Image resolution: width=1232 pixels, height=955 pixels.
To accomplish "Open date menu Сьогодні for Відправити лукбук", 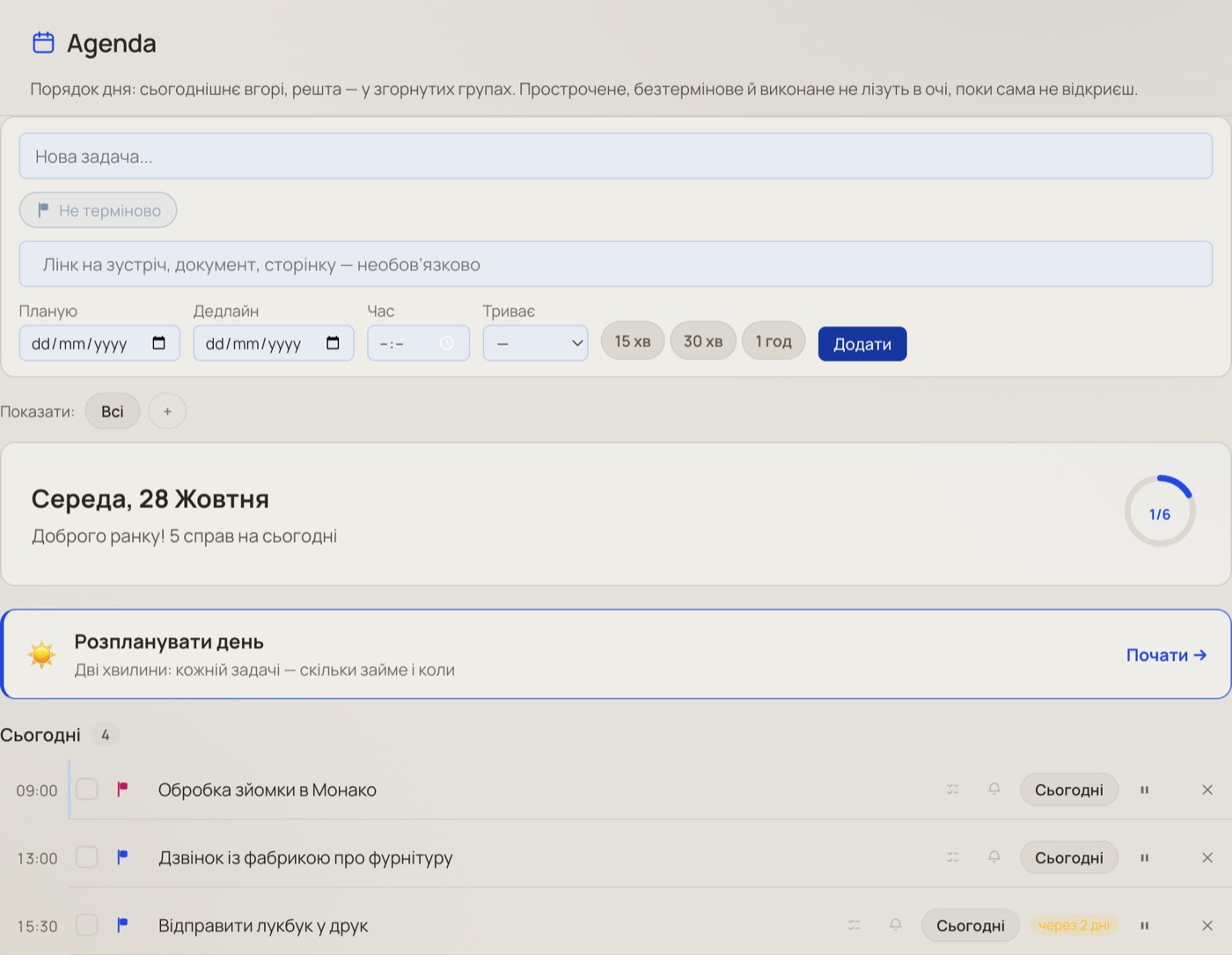I will [x=971, y=925].
